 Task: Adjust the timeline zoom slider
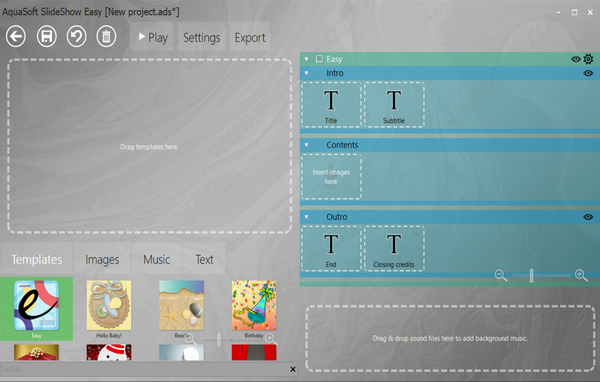point(532,276)
